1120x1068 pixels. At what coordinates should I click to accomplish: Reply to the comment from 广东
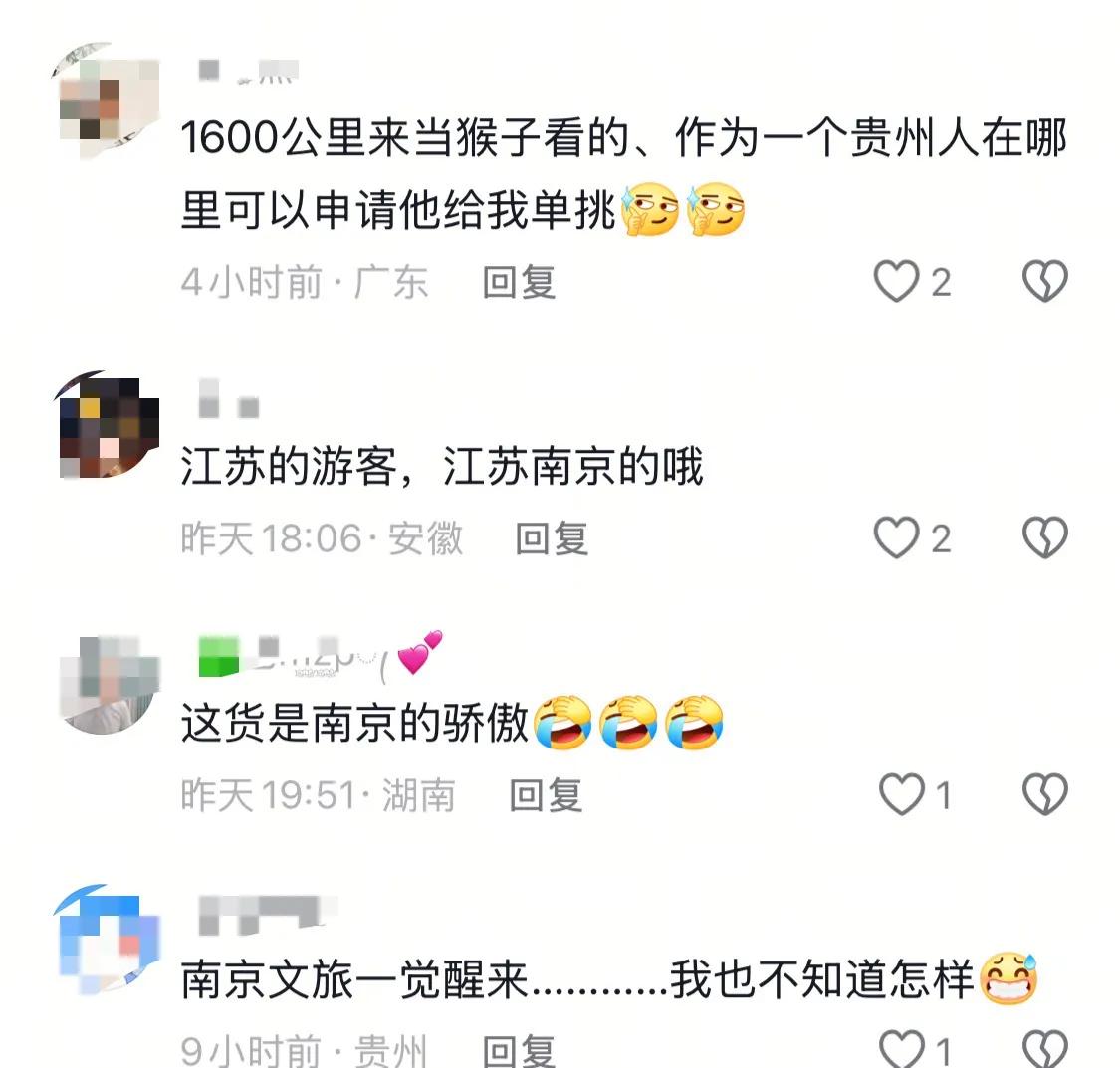520,282
